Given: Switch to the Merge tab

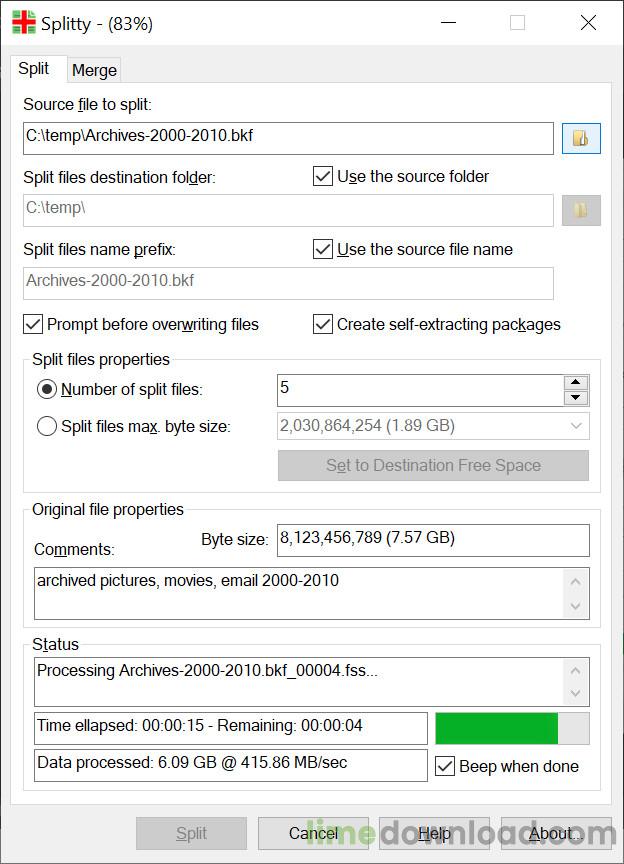Looking at the screenshot, I should [x=94, y=71].
